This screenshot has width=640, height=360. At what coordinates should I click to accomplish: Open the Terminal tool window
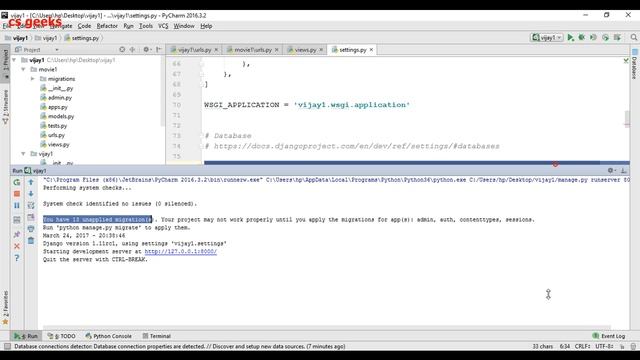[157, 336]
